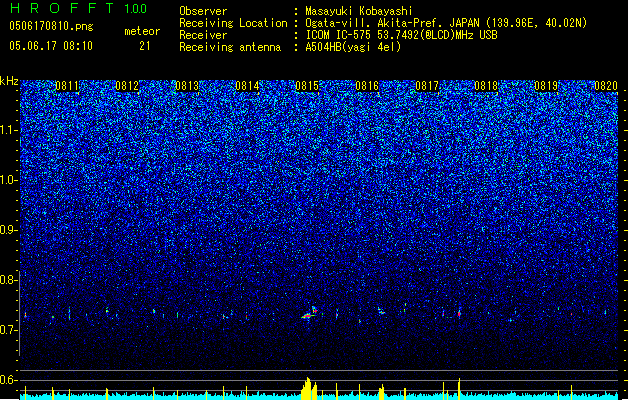629x400 pixels.
Task: Click the 'Observer' field label
Action: [x=203, y=11]
